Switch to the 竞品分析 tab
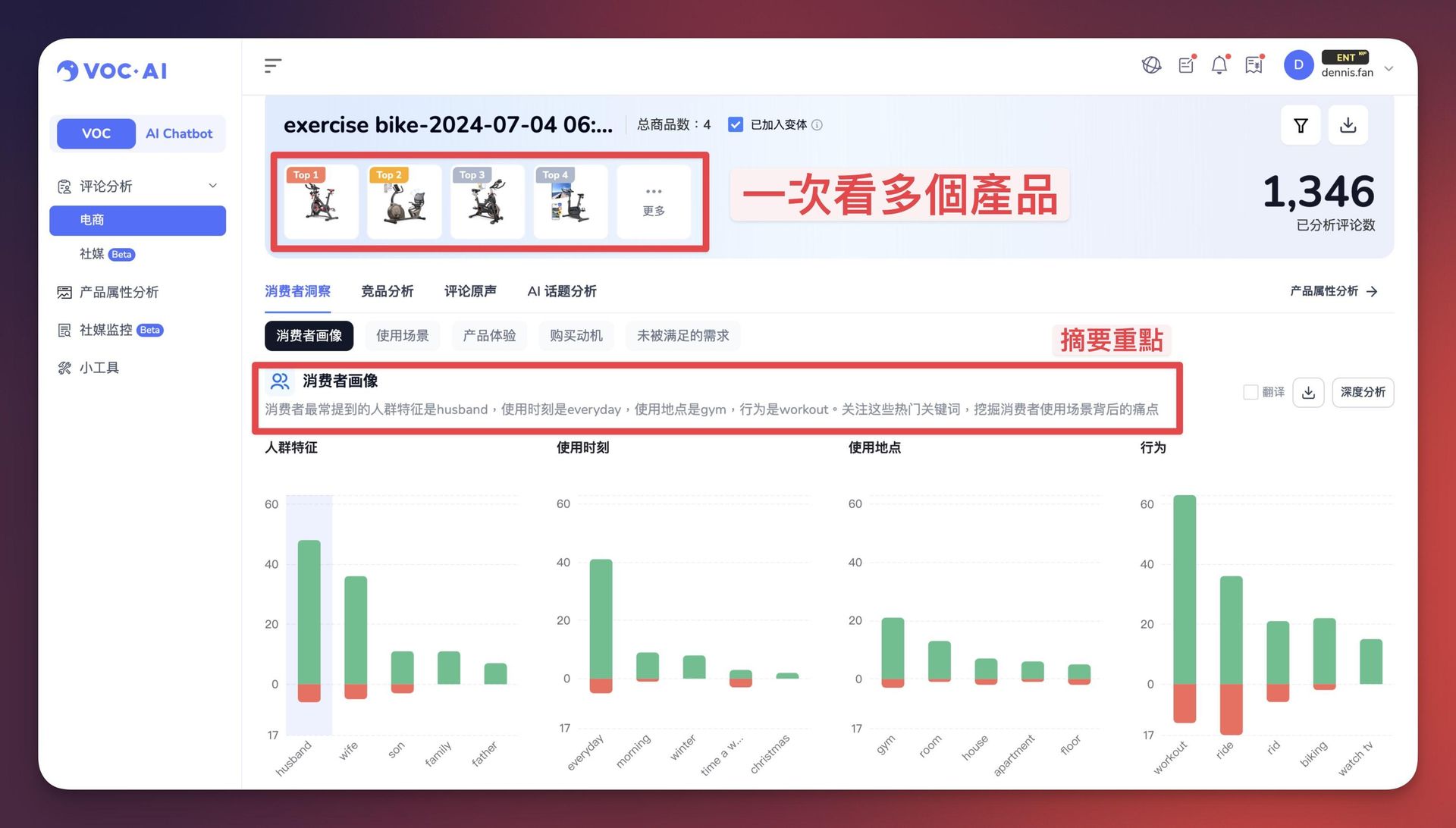 [387, 291]
